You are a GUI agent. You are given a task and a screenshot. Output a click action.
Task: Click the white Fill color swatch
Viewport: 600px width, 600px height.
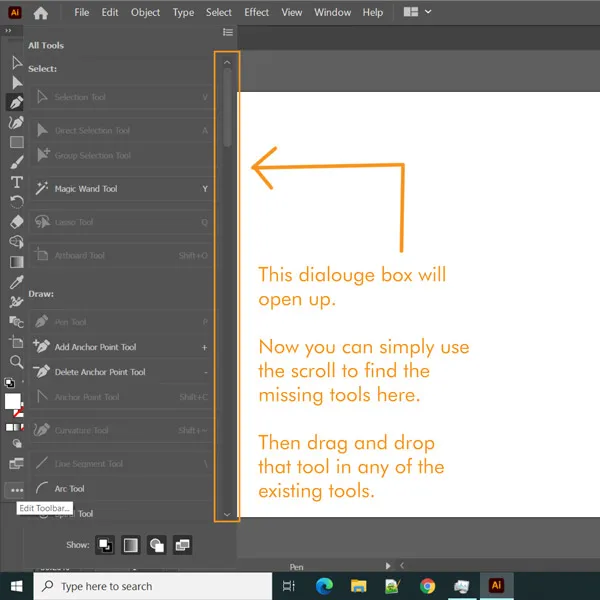click(x=14, y=402)
